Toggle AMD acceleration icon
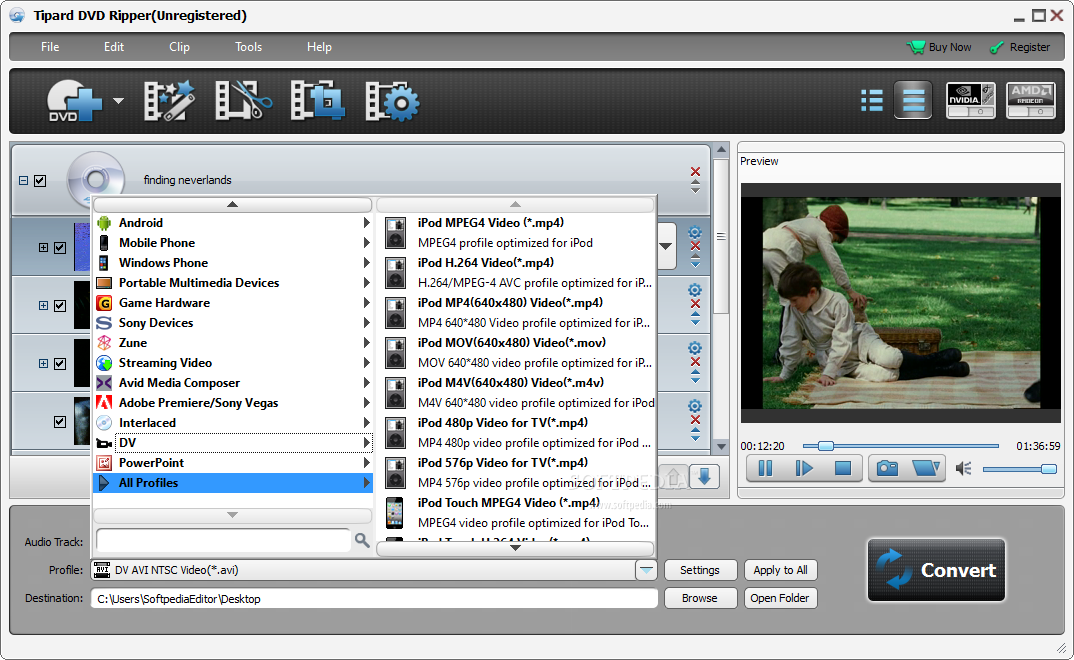 pos(1030,100)
